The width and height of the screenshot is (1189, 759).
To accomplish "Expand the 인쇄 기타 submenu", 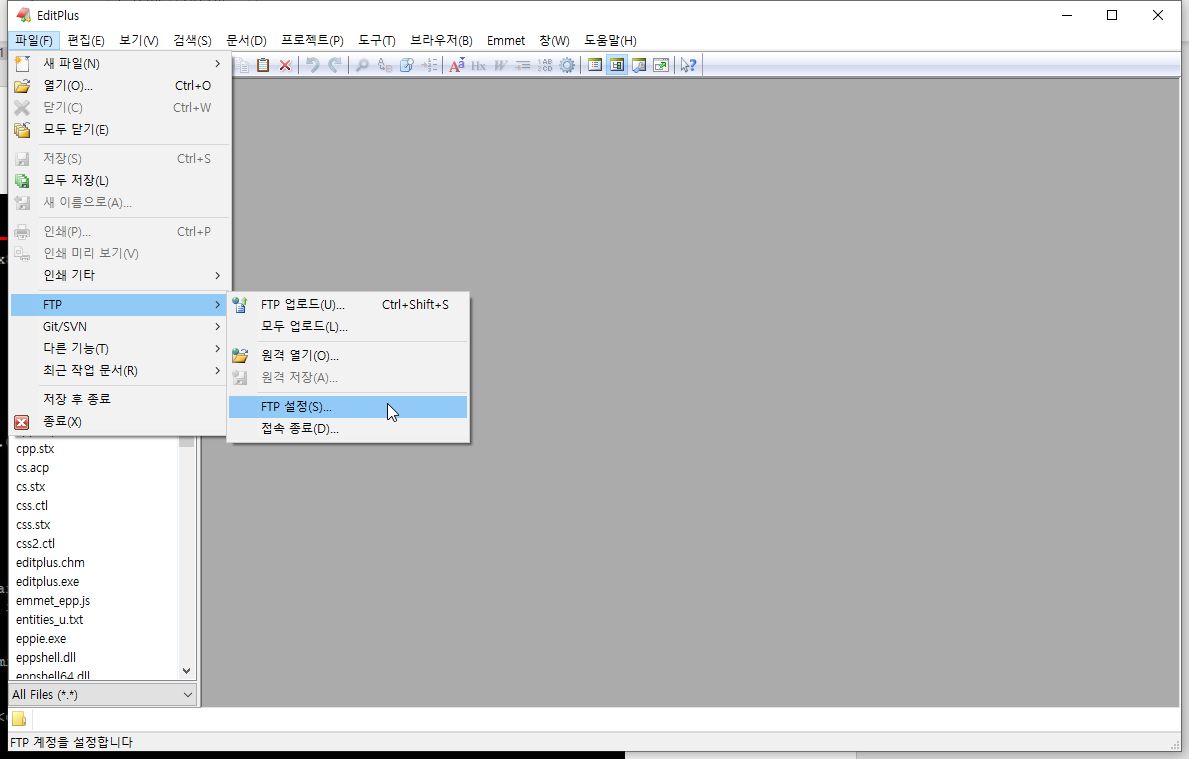I will coord(119,275).
